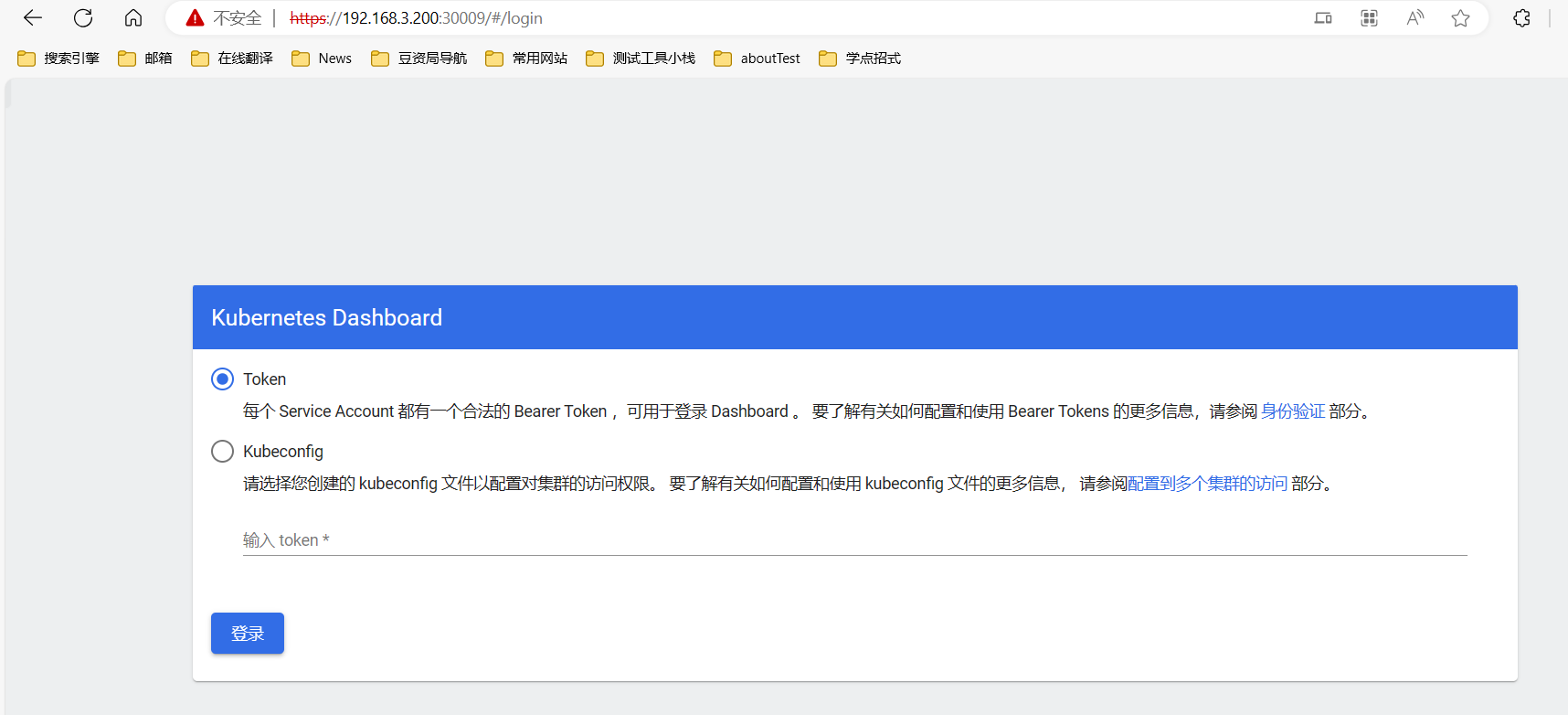The width and height of the screenshot is (1568, 715).
Task: Open the browser extensions puzzle icon
Action: coord(1521,18)
